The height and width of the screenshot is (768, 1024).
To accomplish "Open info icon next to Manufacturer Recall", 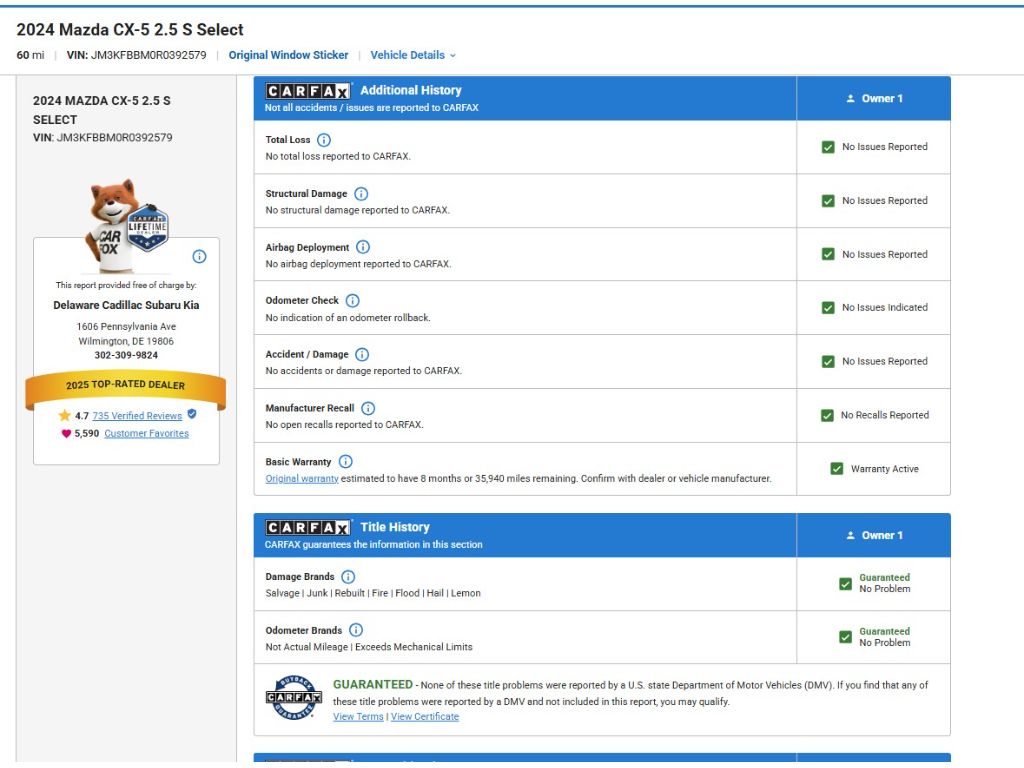I will (x=368, y=409).
